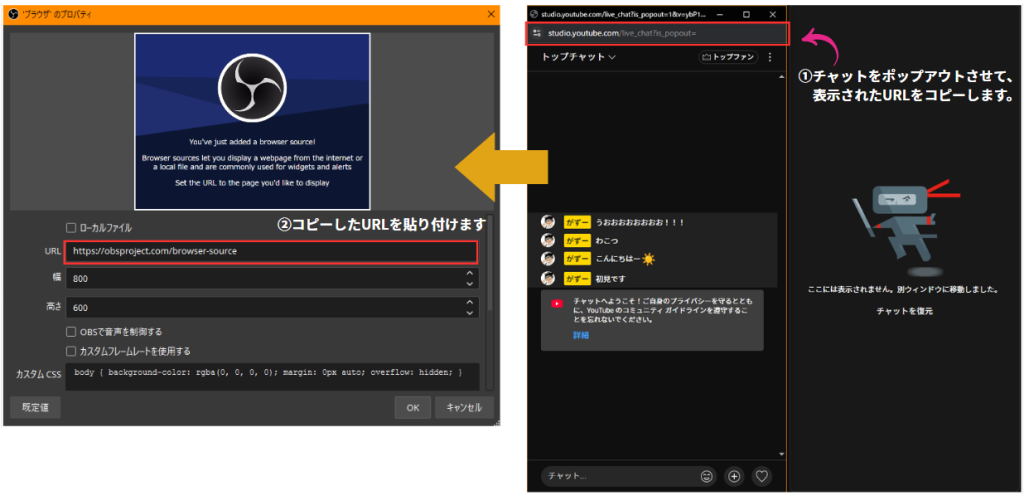
Task: Click がずー name badge on 初見です message
Action: 577,279
